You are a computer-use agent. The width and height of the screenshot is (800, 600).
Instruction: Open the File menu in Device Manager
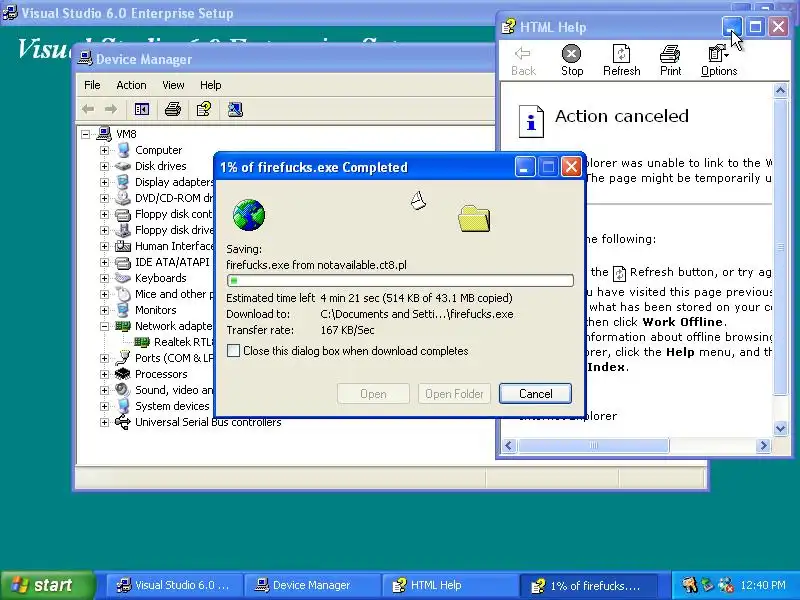[x=92, y=85]
